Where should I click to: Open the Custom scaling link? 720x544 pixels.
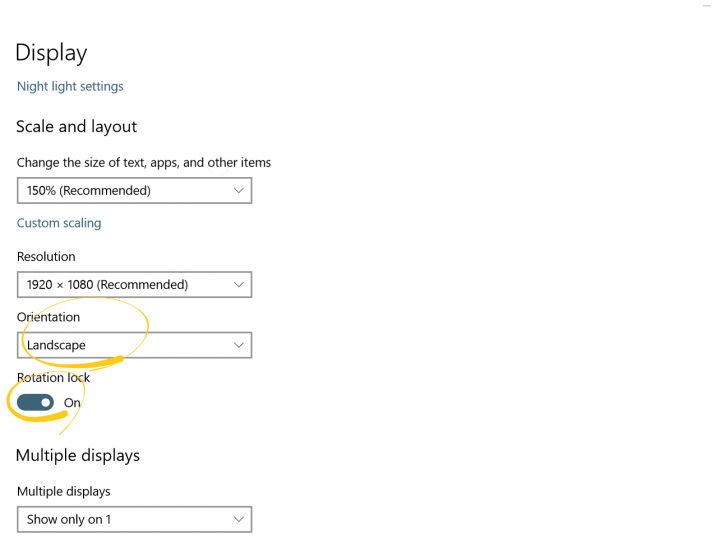(x=59, y=223)
